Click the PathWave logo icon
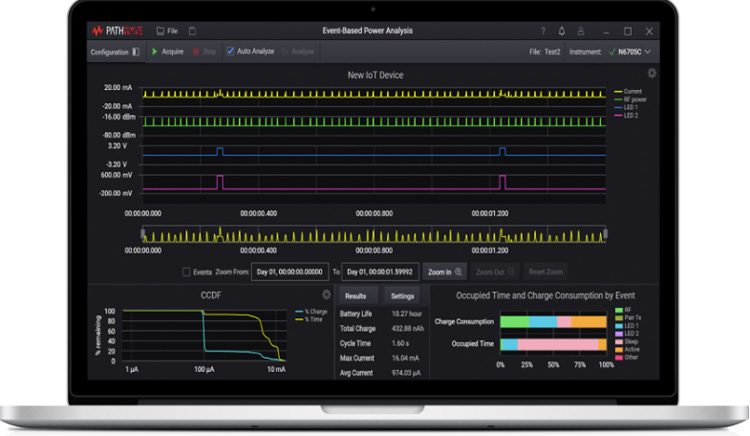Screen dimensions: 750x436 pos(97,31)
